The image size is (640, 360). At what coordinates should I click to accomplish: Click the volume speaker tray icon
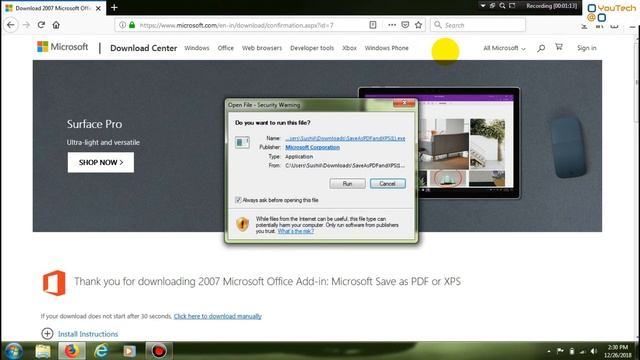594,351
